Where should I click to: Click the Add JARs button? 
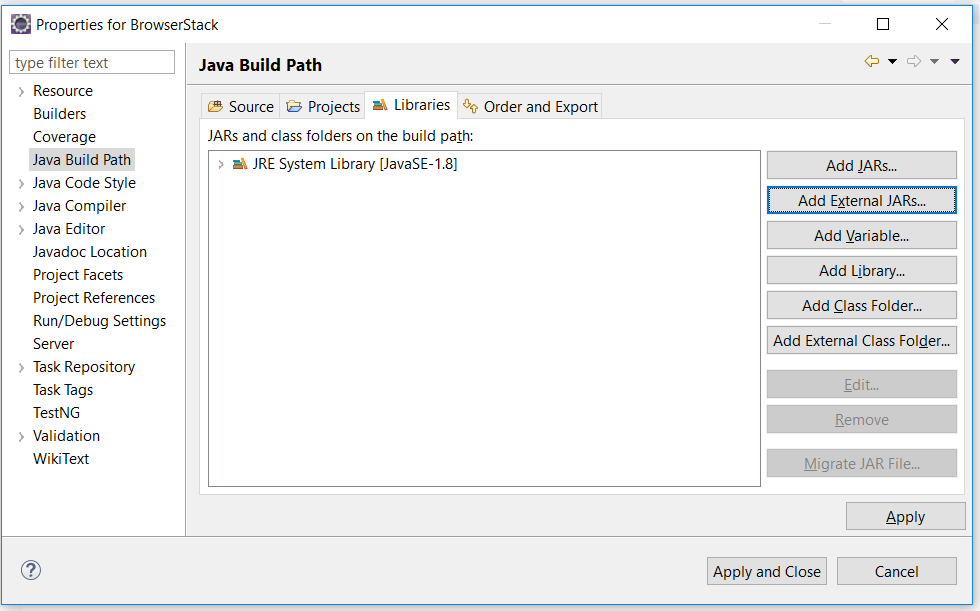(x=861, y=166)
